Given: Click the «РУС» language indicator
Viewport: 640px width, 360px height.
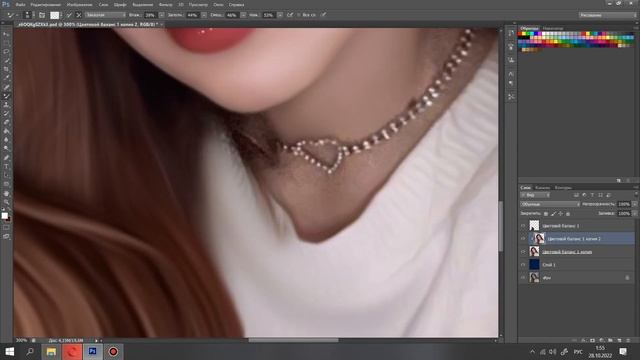Looking at the screenshot, I should (x=578, y=352).
